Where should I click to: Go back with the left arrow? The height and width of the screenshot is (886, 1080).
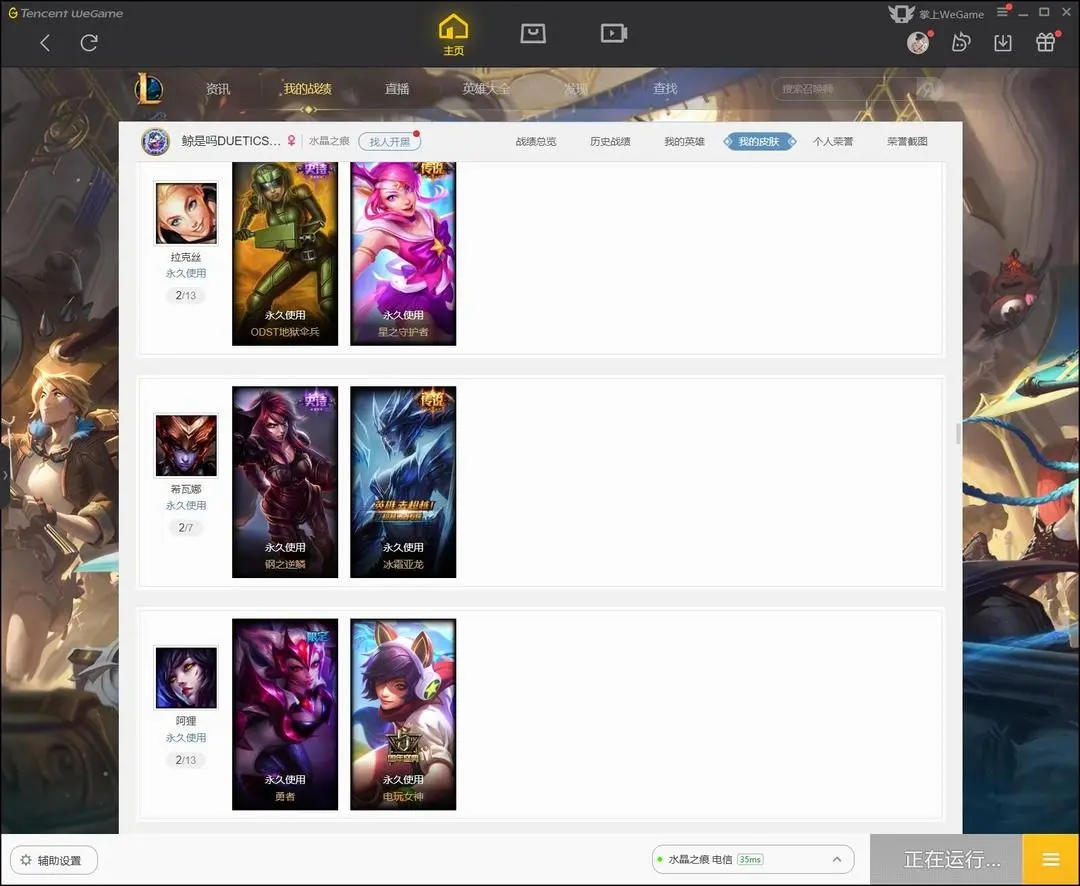[45, 43]
